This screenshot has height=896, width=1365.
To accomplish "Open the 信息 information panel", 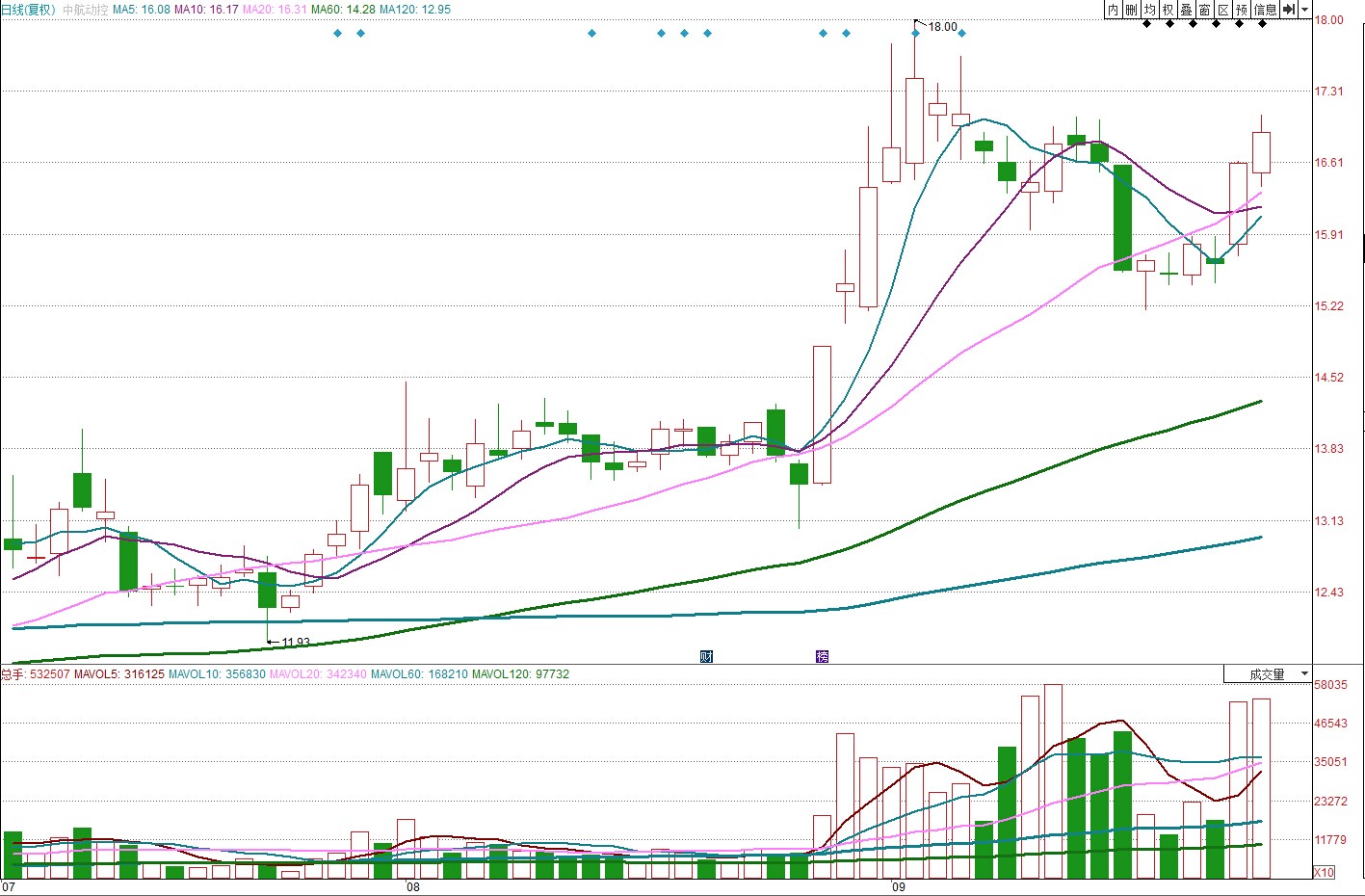I will 1265,10.
